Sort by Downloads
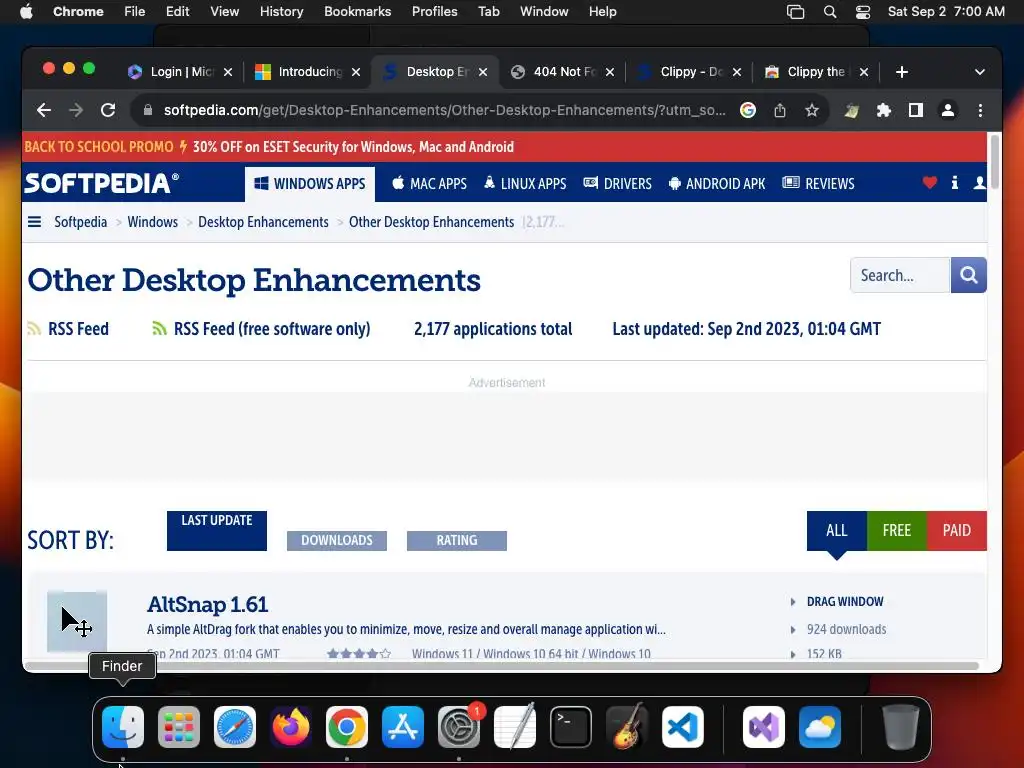Viewport: 1024px width, 768px height. [x=337, y=541]
